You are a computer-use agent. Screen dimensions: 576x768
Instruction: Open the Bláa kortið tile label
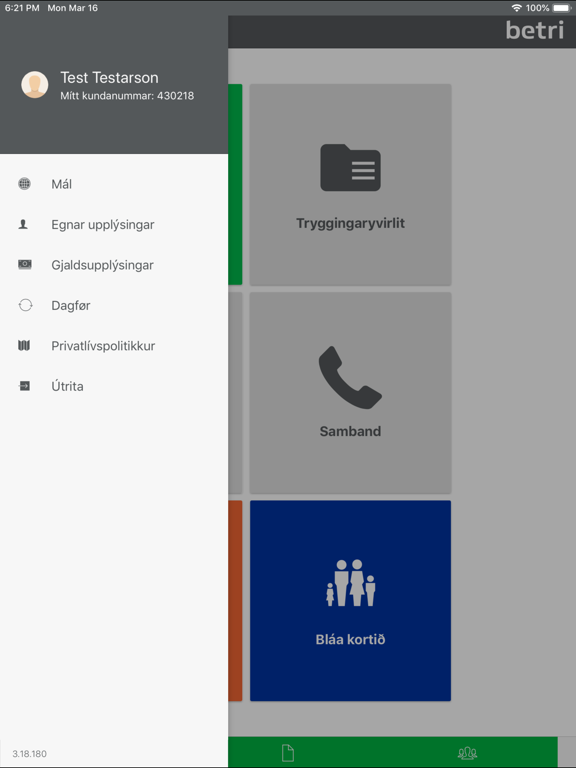point(351,639)
